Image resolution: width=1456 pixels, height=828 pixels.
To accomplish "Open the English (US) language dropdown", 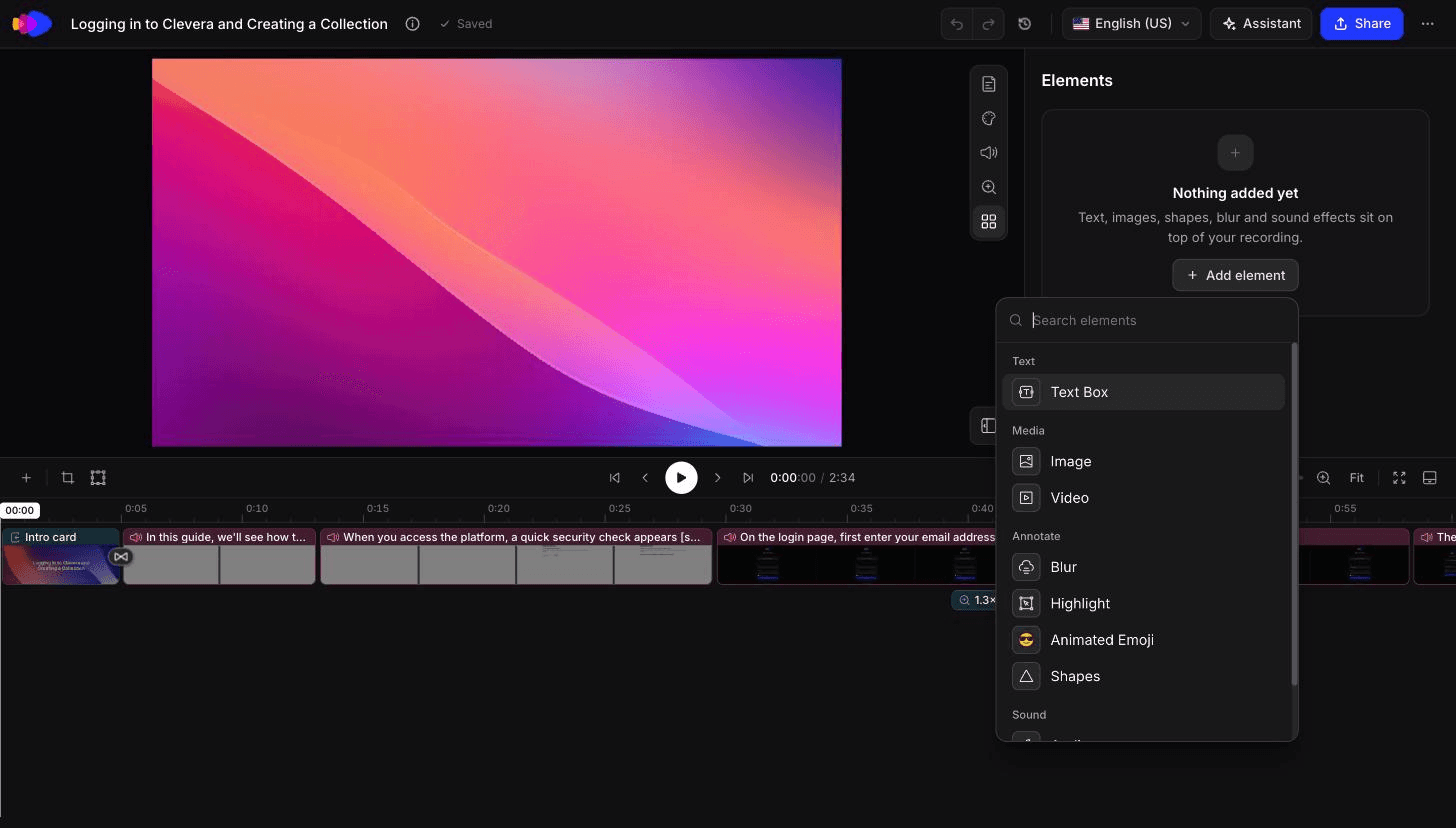I will [x=1132, y=24].
